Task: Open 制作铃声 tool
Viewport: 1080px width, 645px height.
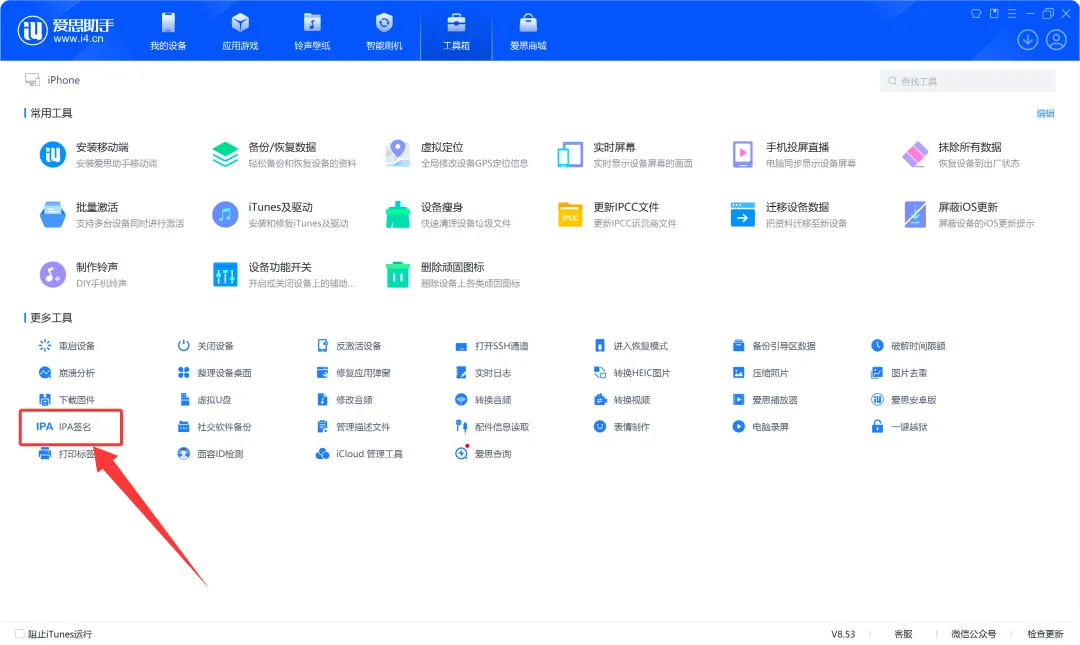Action: [83, 274]
